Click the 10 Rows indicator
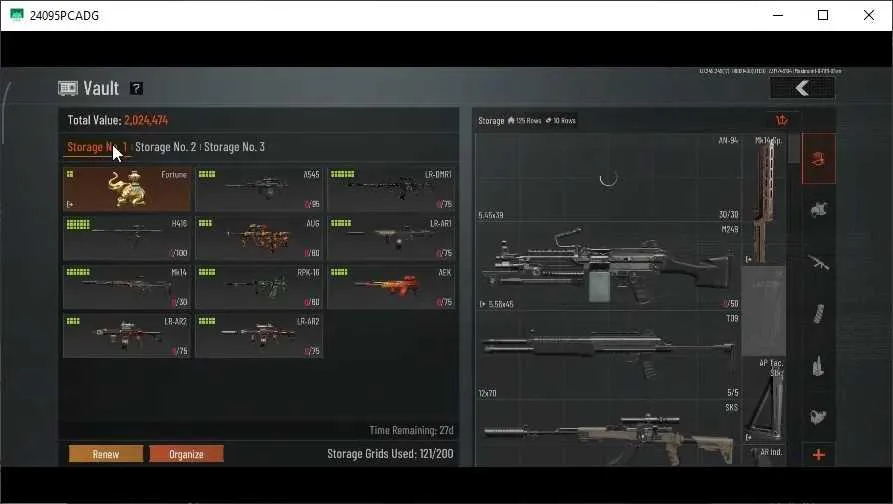The image size is (893, 504). 561,121
